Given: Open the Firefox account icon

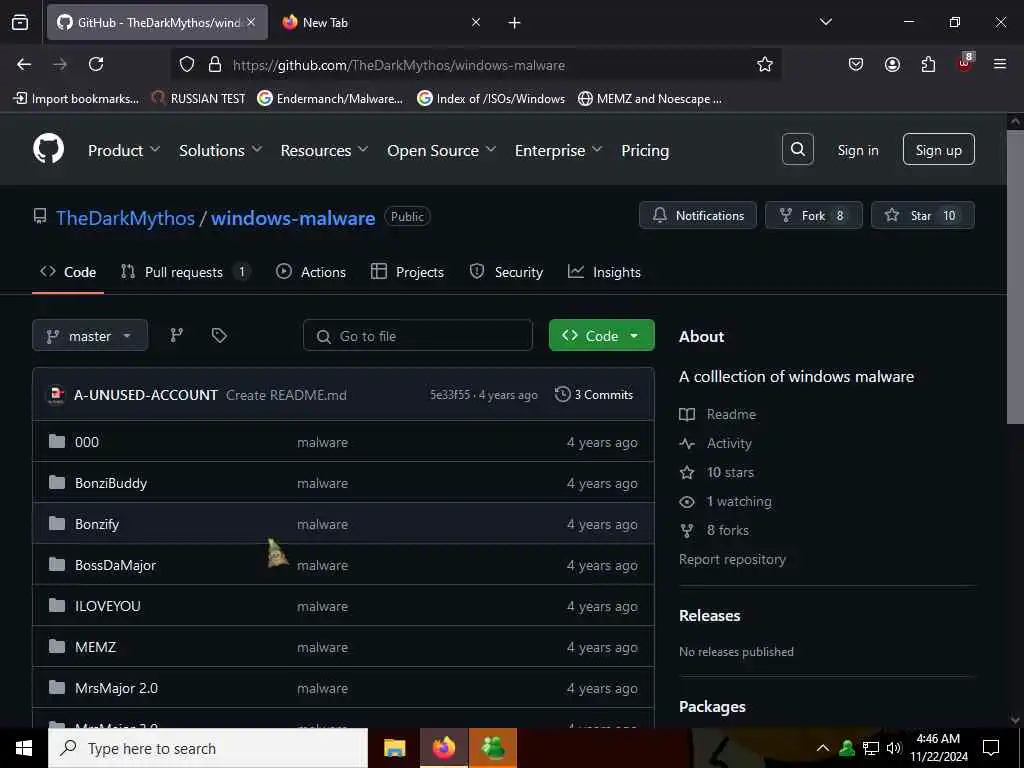Looking at the screenshot, I should (892, 64).
